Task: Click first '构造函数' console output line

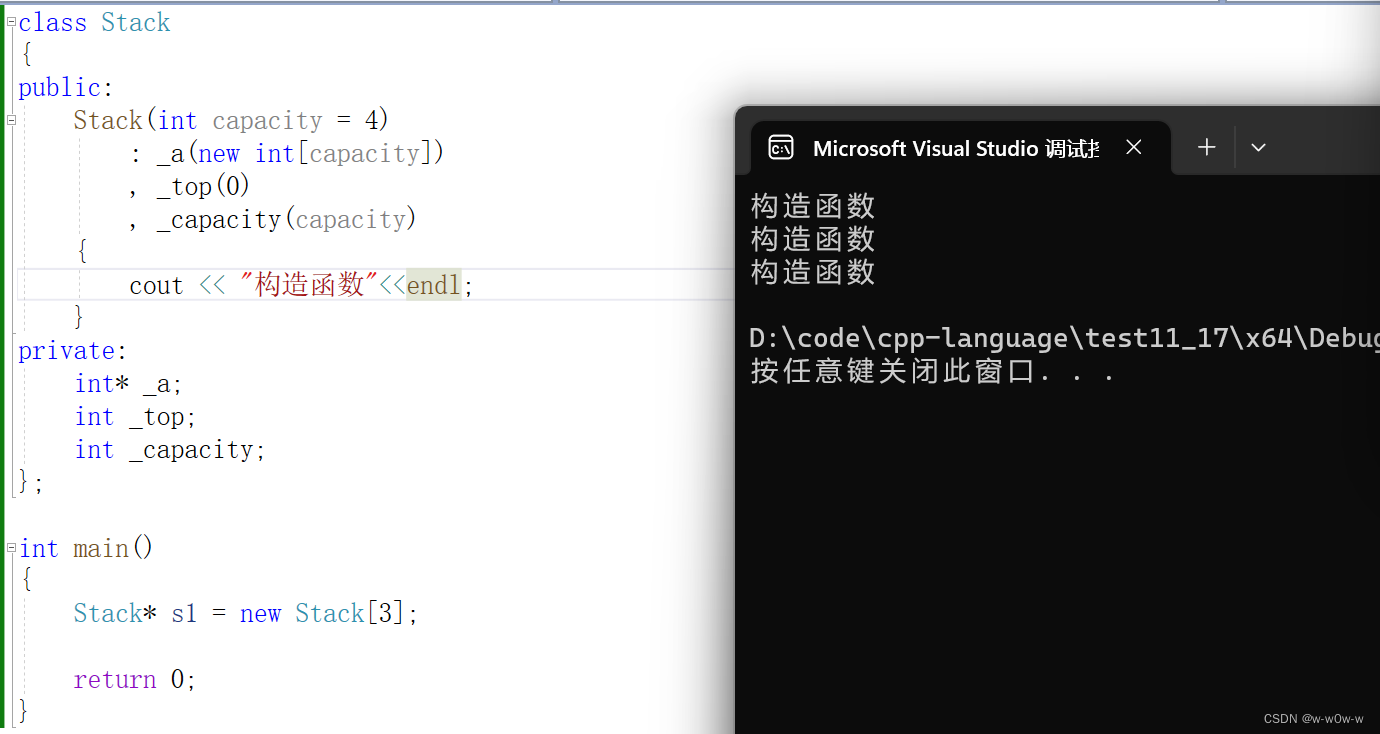Action: [x=813, y=206]
